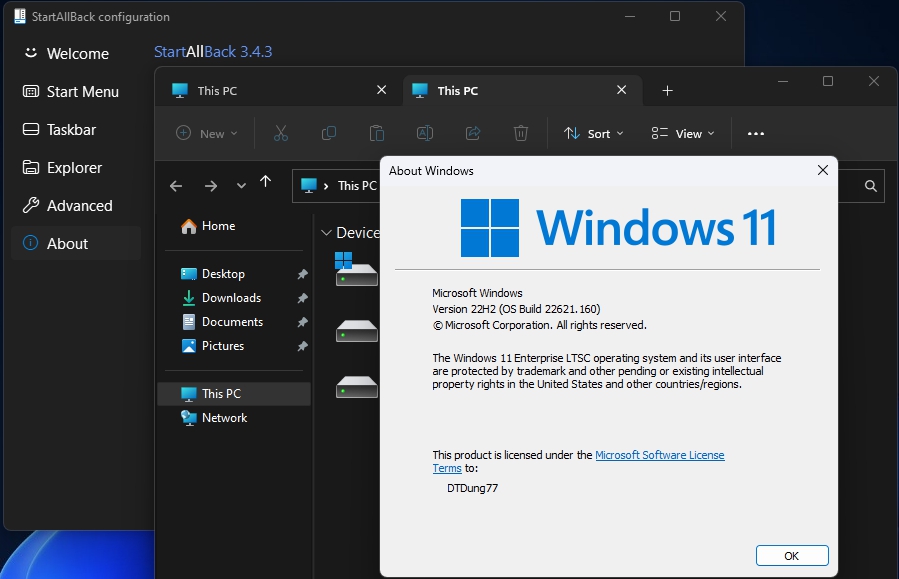Open Pictures in the navigation pane

(234, 346)
